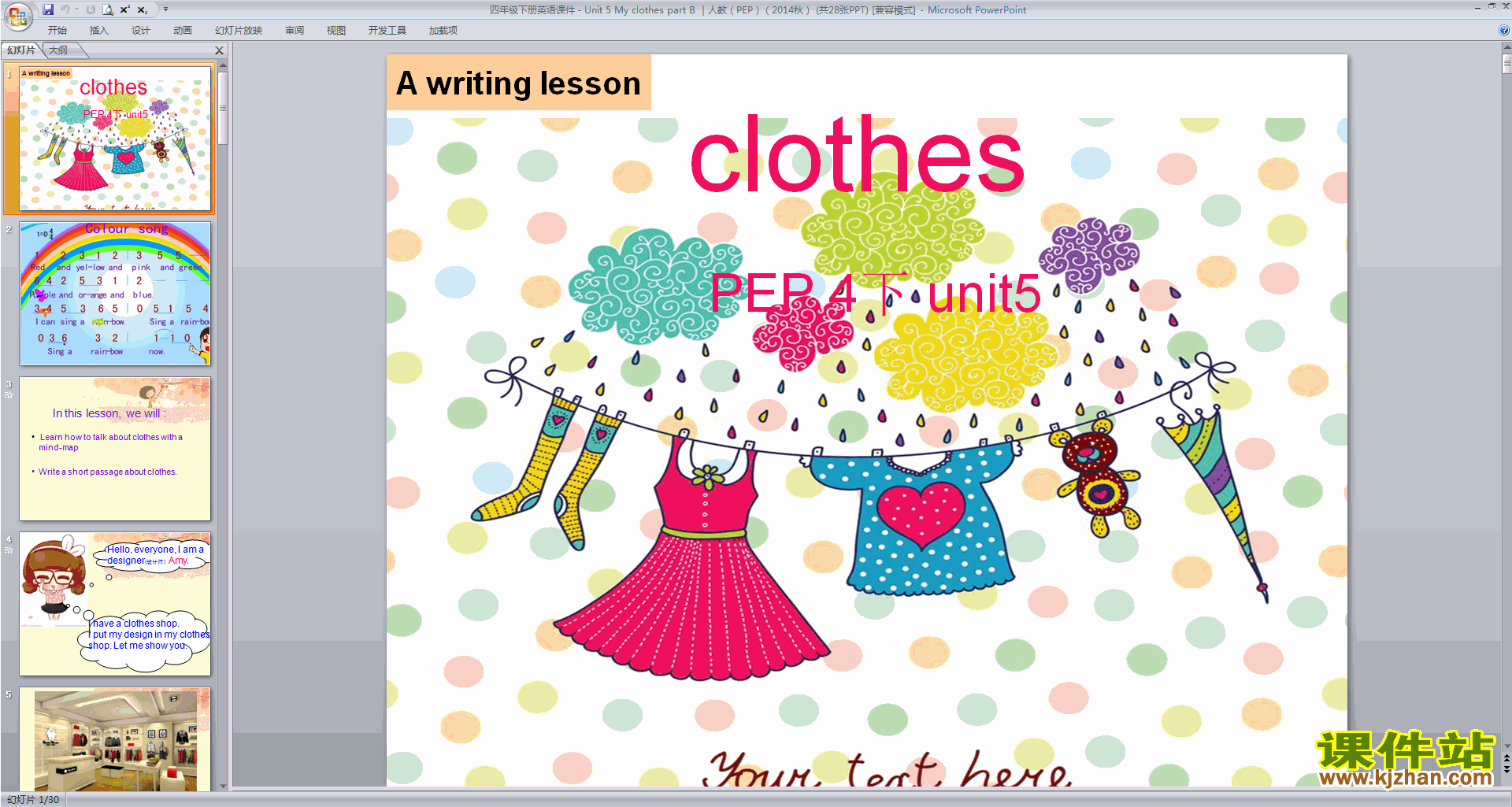Open the 开发工具 ribbon tab
Viewport: 1512px width, 807px height.
coord(387,30)
